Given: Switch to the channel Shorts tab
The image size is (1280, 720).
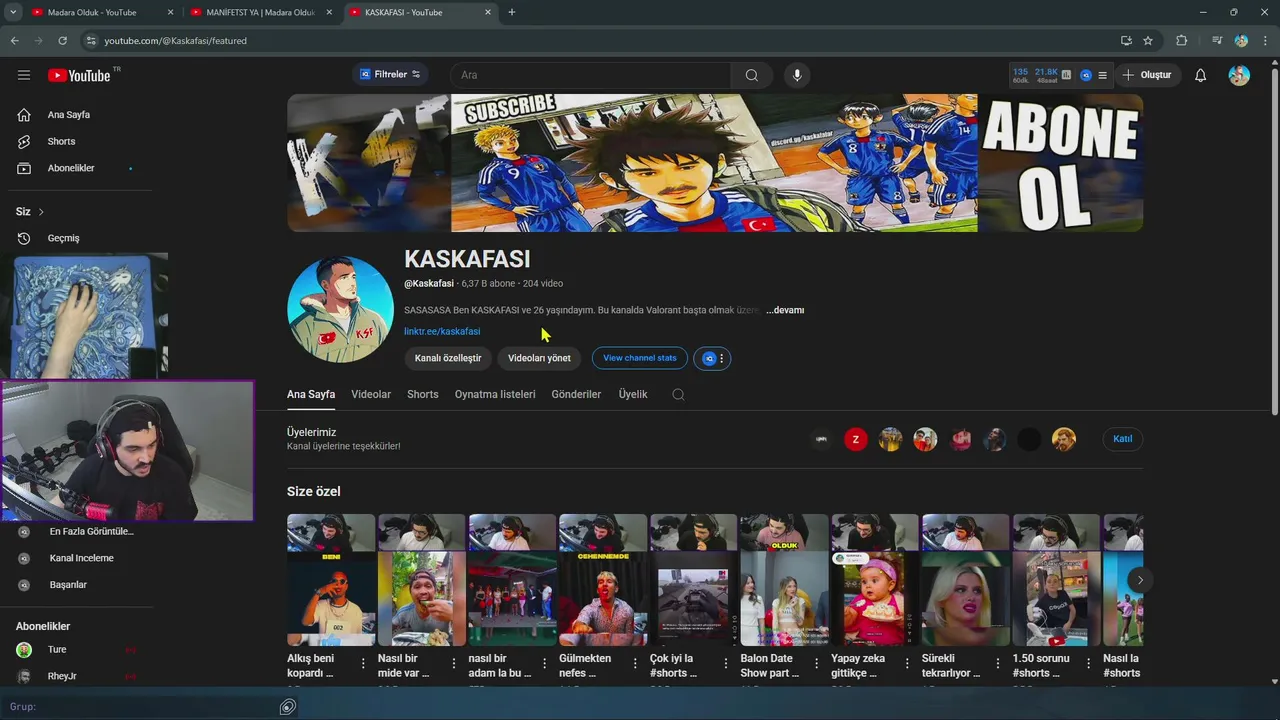Looking at the screenshot, I should (x=423, y=394).
